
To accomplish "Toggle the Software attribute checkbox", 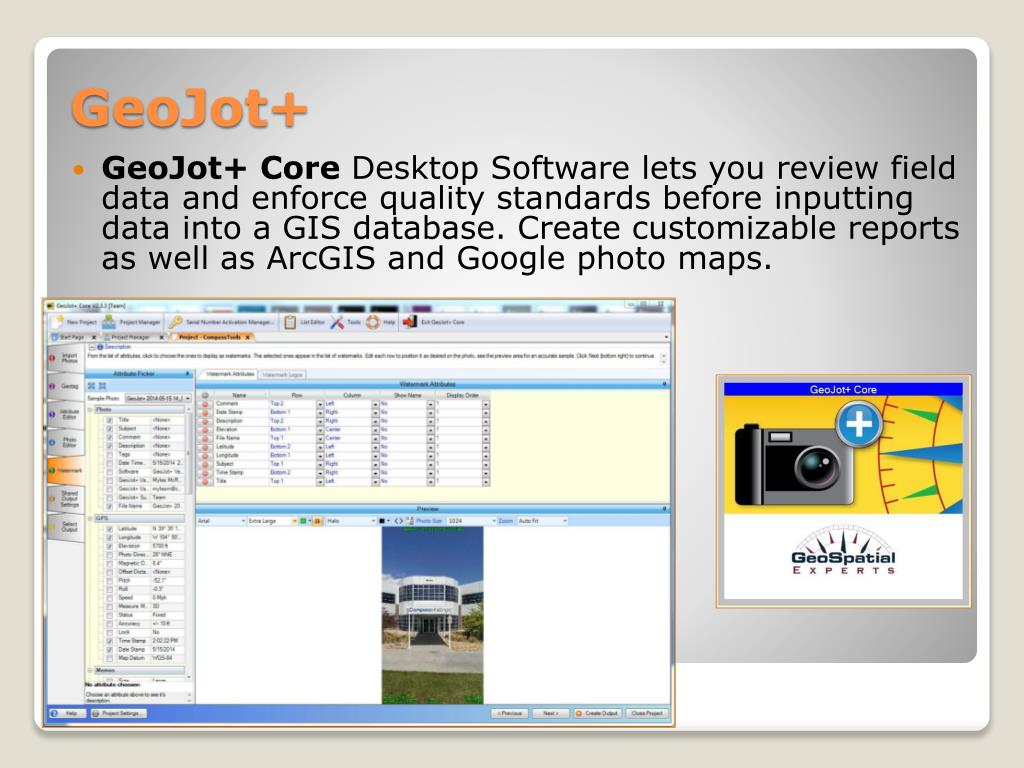I will pos(110,472).
